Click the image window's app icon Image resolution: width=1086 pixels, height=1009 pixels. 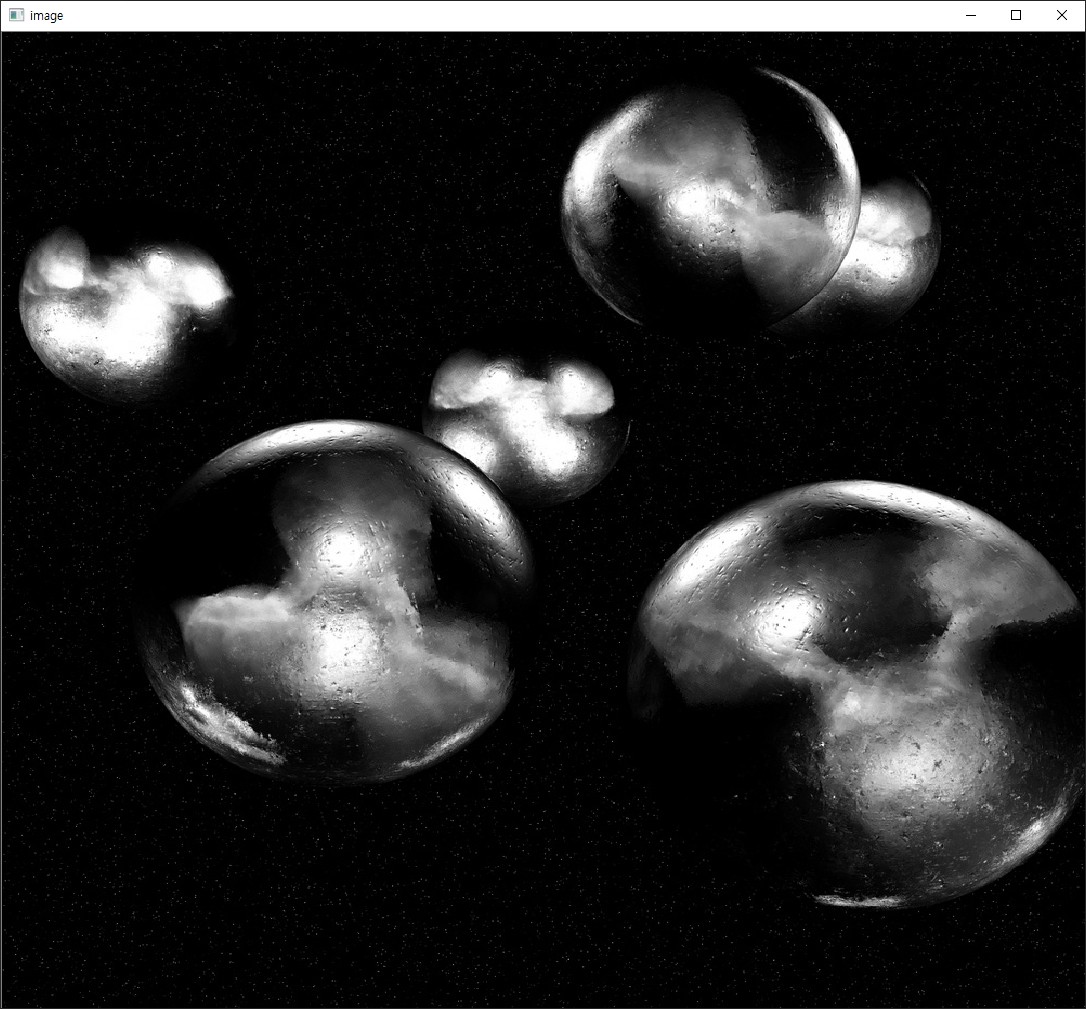point(17,15)
